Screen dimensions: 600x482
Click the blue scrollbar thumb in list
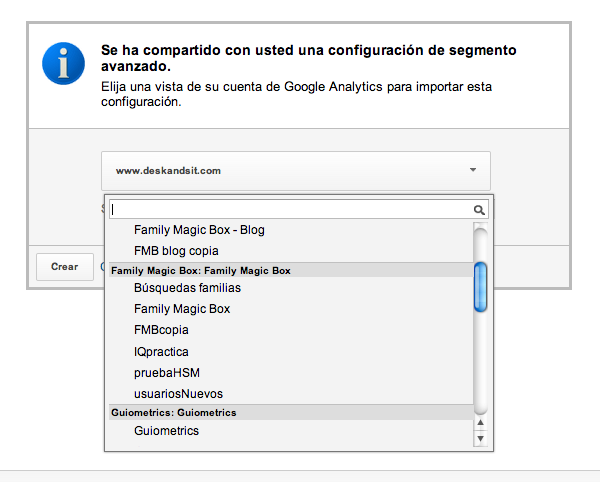pyautogui.click(x=481, y=286)
